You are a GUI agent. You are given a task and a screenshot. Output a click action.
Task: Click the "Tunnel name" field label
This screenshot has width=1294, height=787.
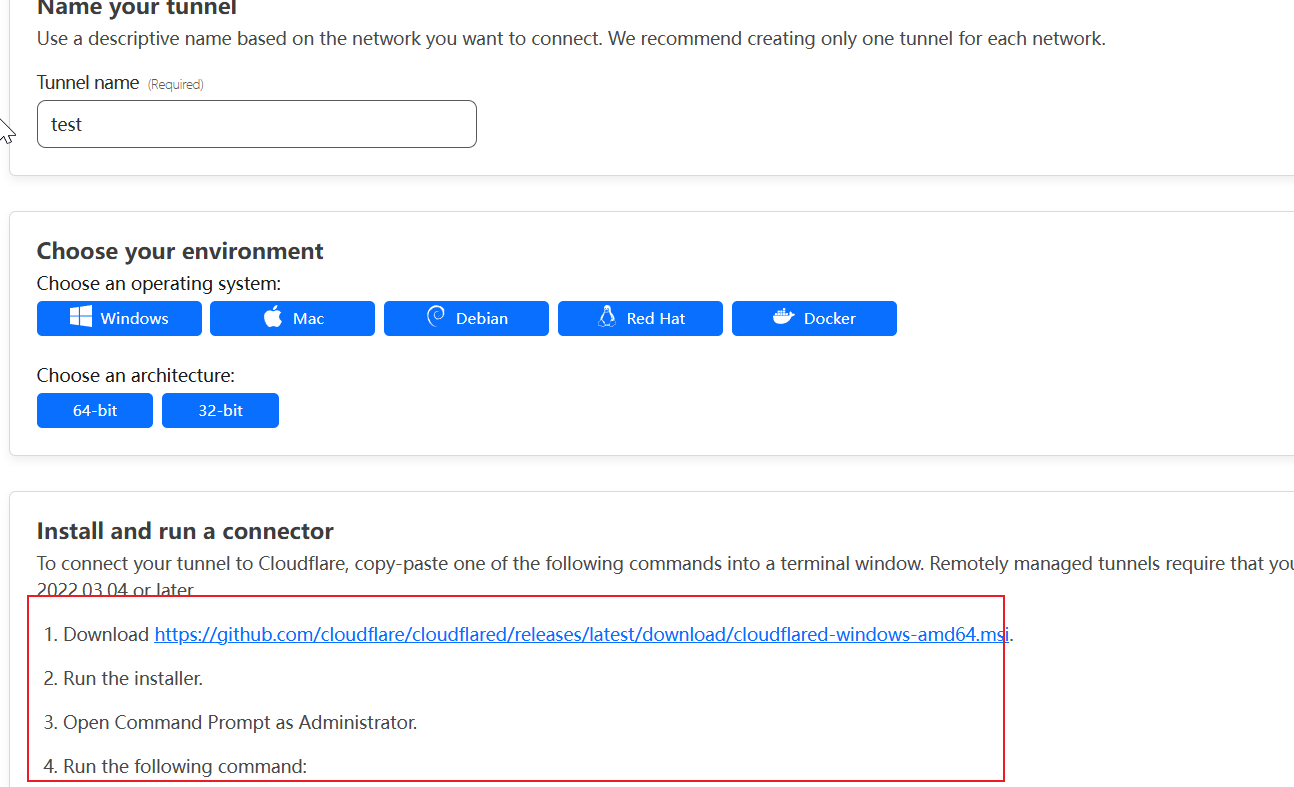[x=88, y=83]
